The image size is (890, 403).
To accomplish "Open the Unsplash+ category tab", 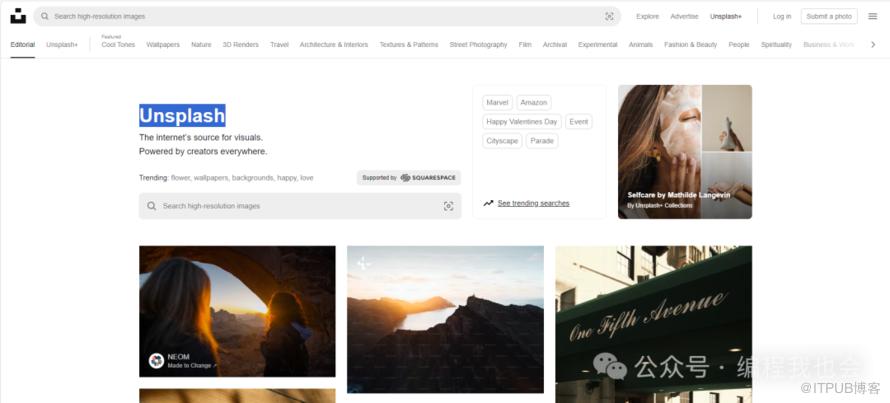I will [x=62, y=45].
